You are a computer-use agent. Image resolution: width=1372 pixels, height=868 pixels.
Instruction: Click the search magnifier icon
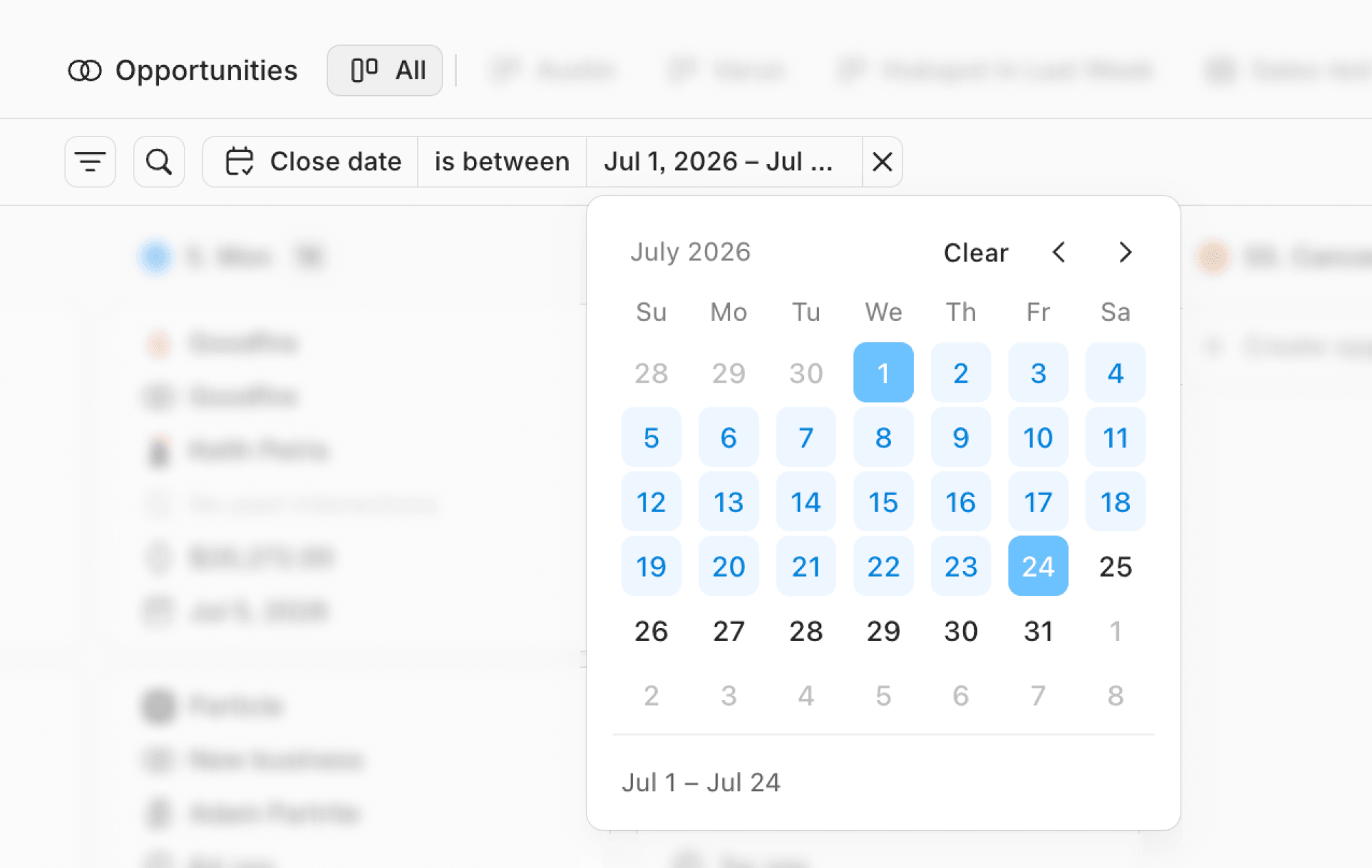coord(158,162)
